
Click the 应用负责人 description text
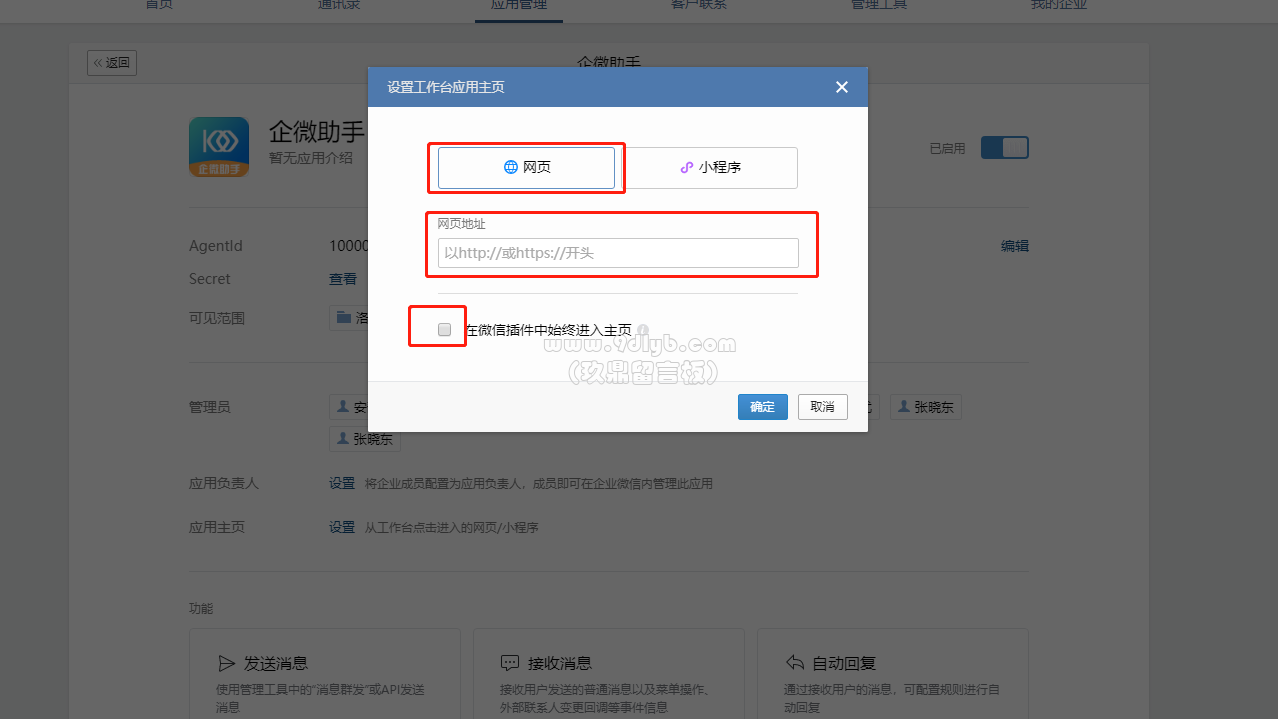[x=539, y=483]
